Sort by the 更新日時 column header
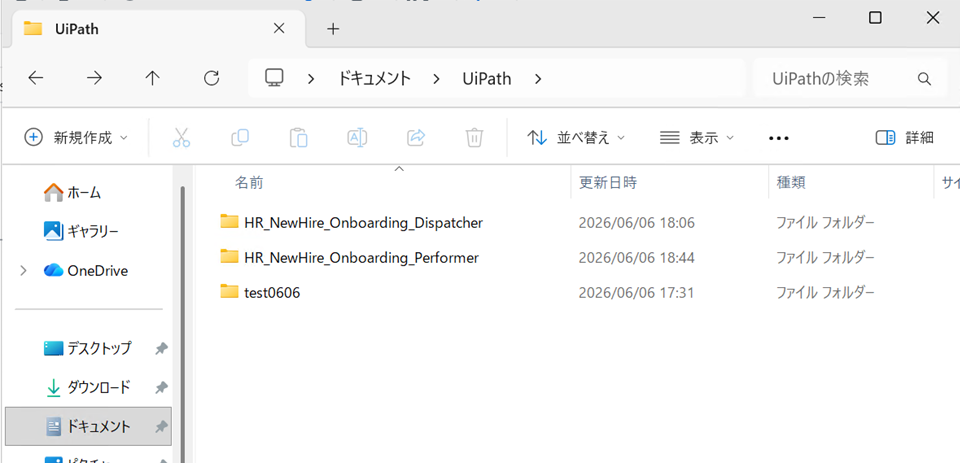Image resolution: width=960 pixels, height=463 pixels. [x=608, y=182]
